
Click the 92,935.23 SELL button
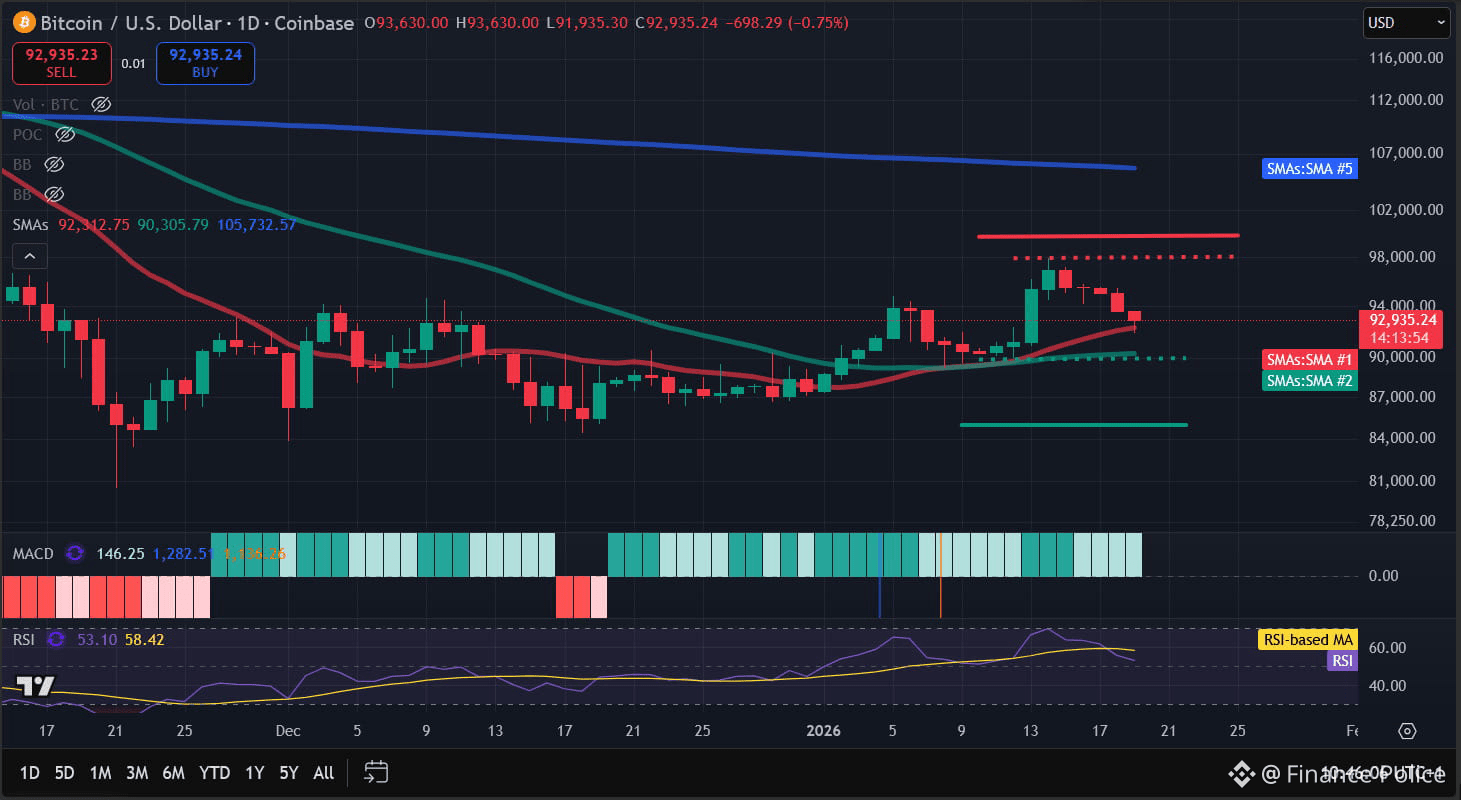point(61,62)
